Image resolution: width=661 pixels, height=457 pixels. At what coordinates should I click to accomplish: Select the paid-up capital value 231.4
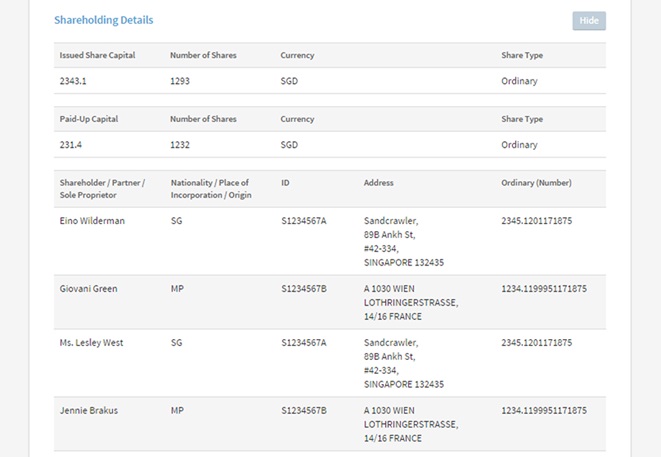72,145
